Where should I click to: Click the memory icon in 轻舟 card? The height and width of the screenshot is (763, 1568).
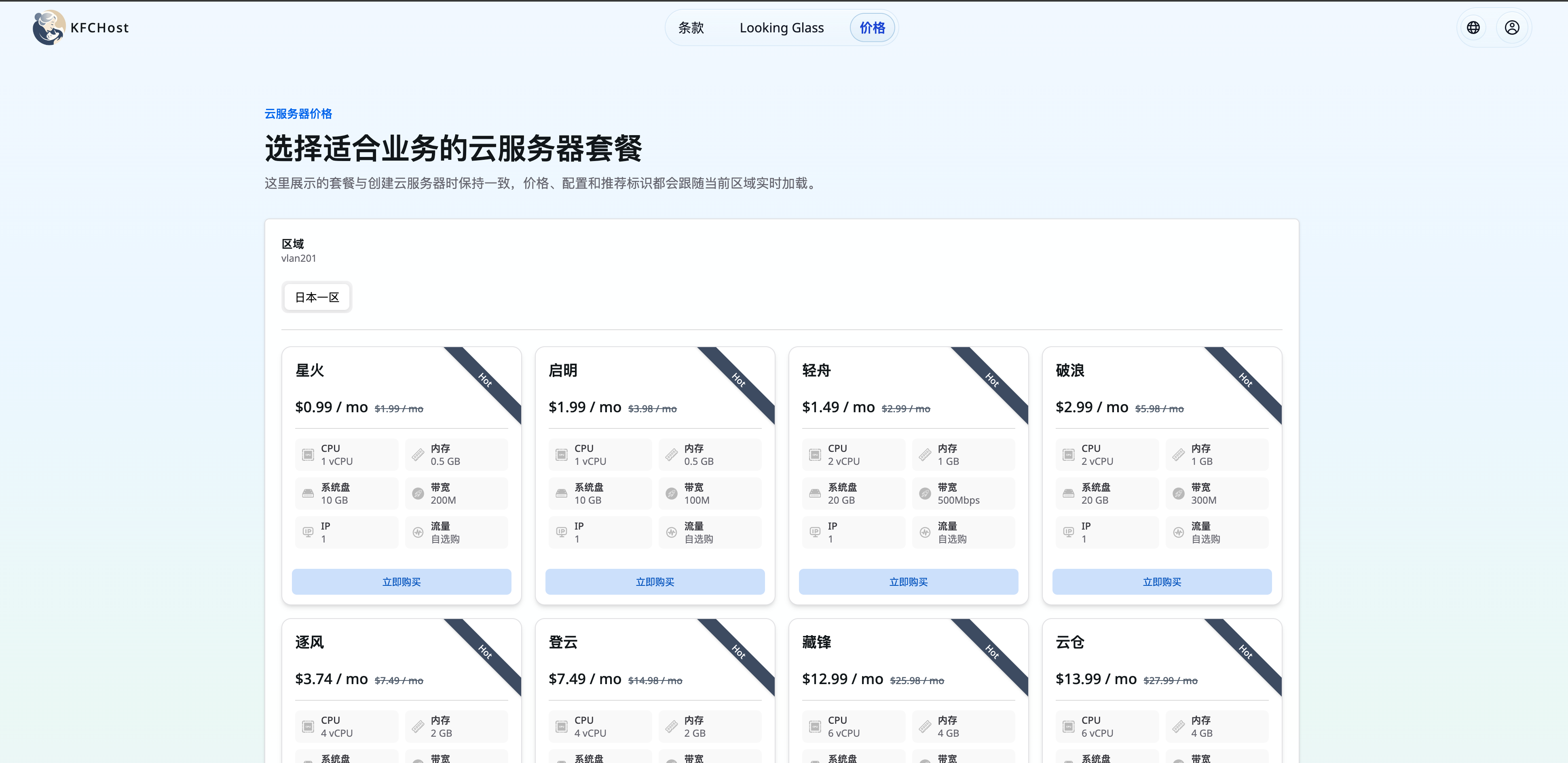(925, 455)
